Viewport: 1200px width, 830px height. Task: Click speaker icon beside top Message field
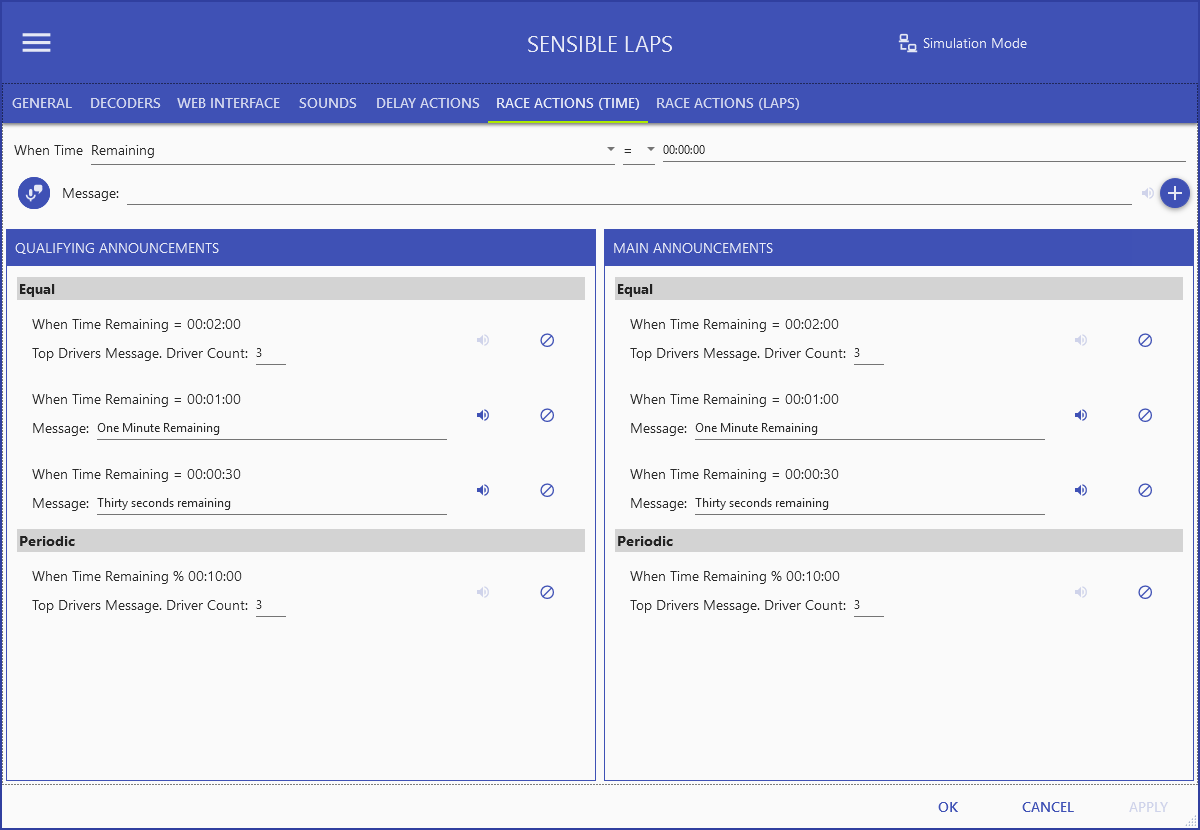tap(1147, 193)
